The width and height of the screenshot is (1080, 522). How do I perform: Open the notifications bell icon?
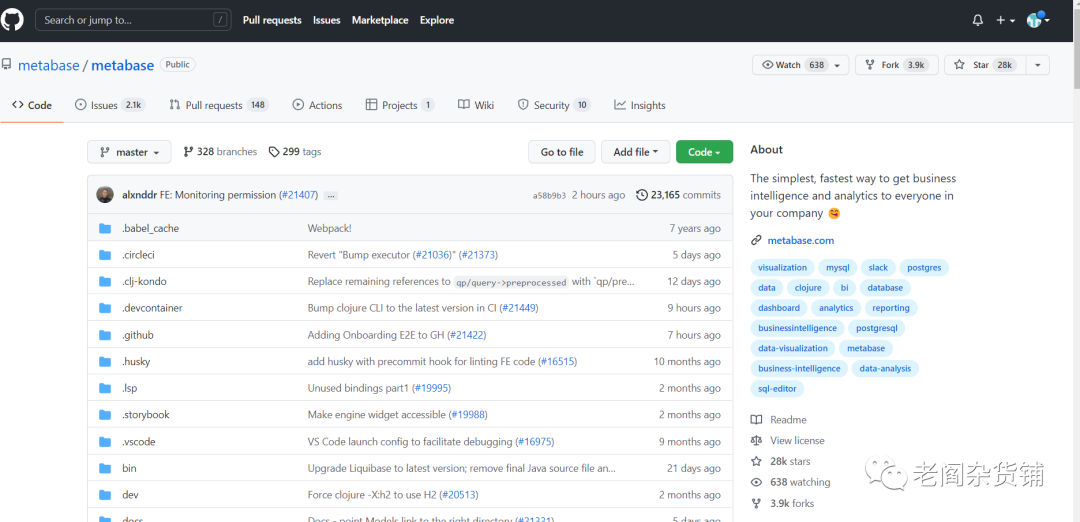tap(977, 21)
